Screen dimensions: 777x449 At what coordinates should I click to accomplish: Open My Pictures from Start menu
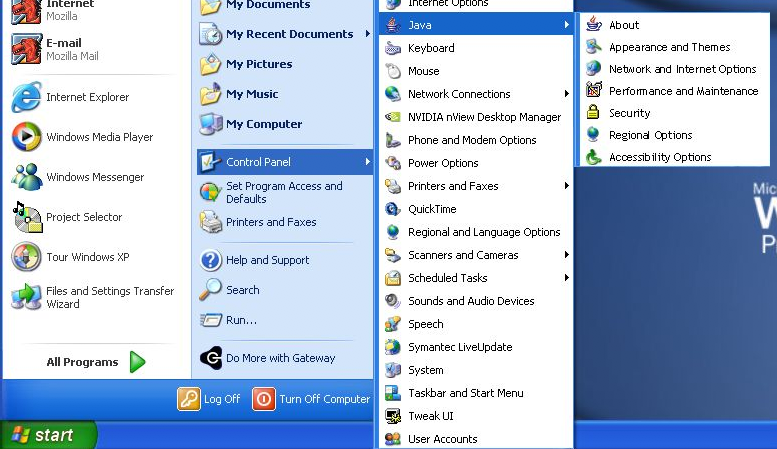[x=284, y=64]
